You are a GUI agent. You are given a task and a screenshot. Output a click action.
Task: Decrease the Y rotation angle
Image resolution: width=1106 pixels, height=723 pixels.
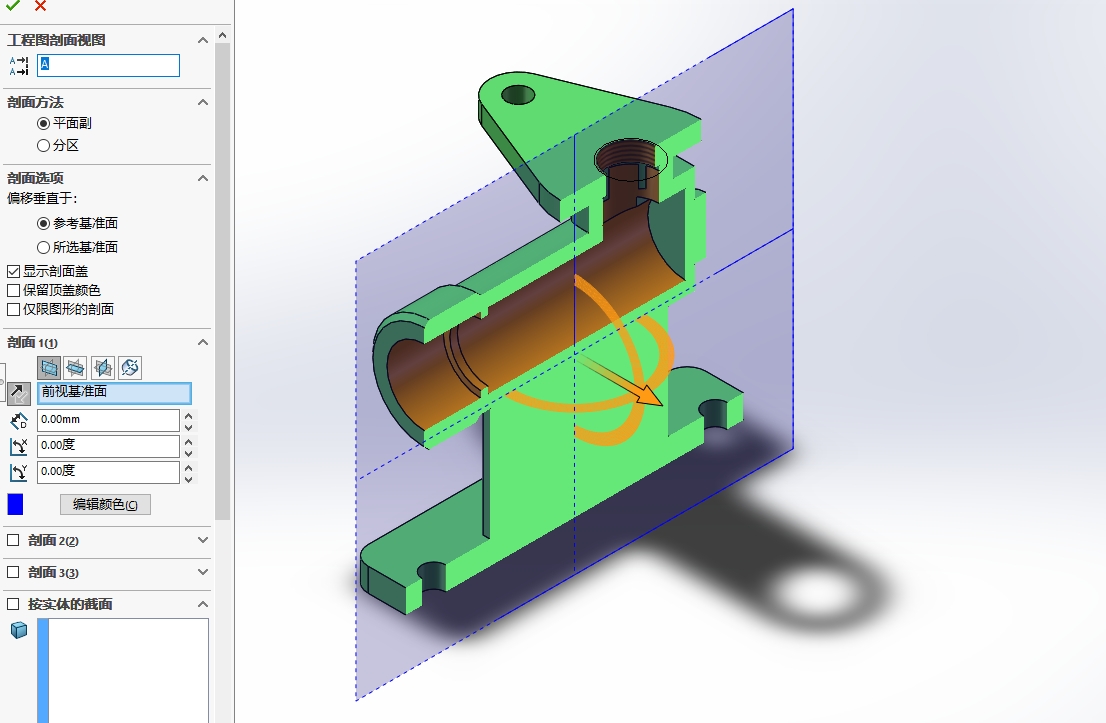click(188, 479)
